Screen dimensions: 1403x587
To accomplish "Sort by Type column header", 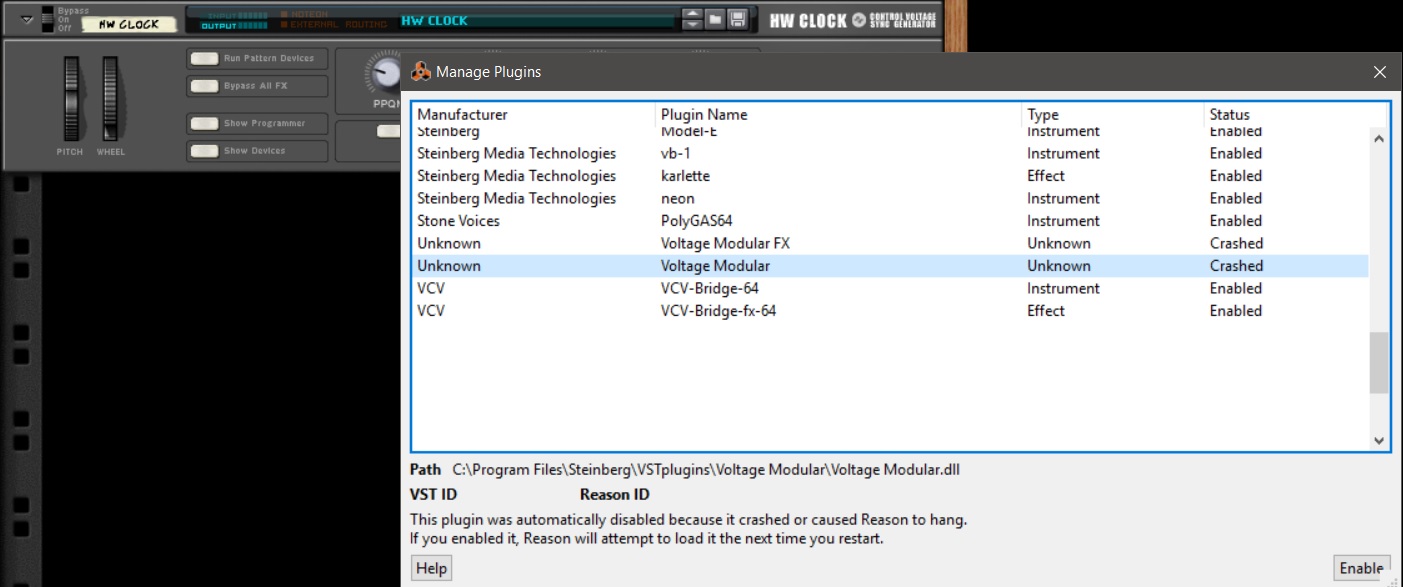I will 1114,114.
